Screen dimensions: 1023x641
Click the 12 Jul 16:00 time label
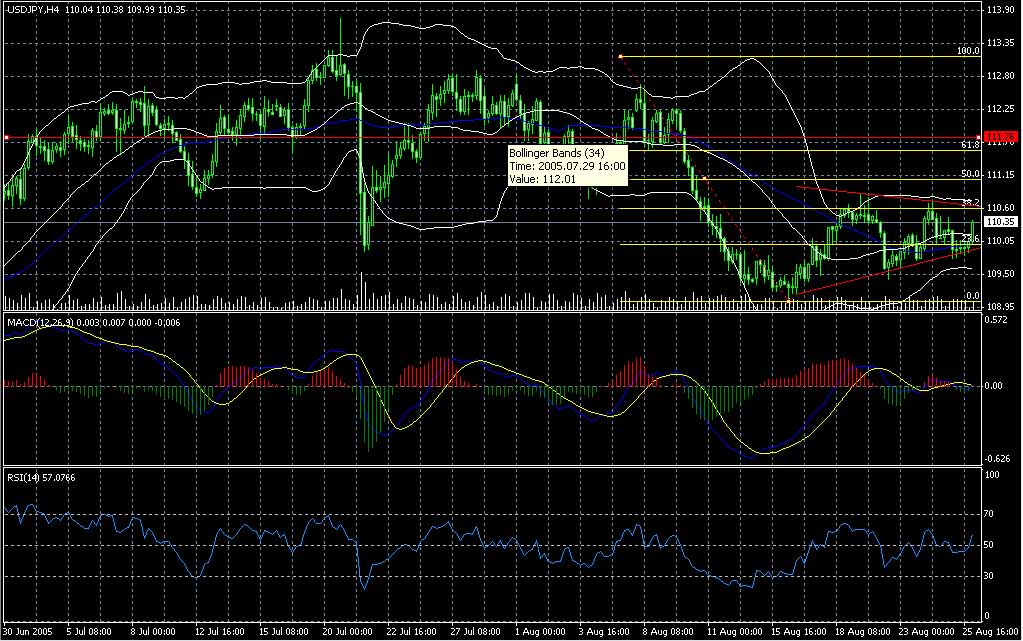(x=219, y=632)
